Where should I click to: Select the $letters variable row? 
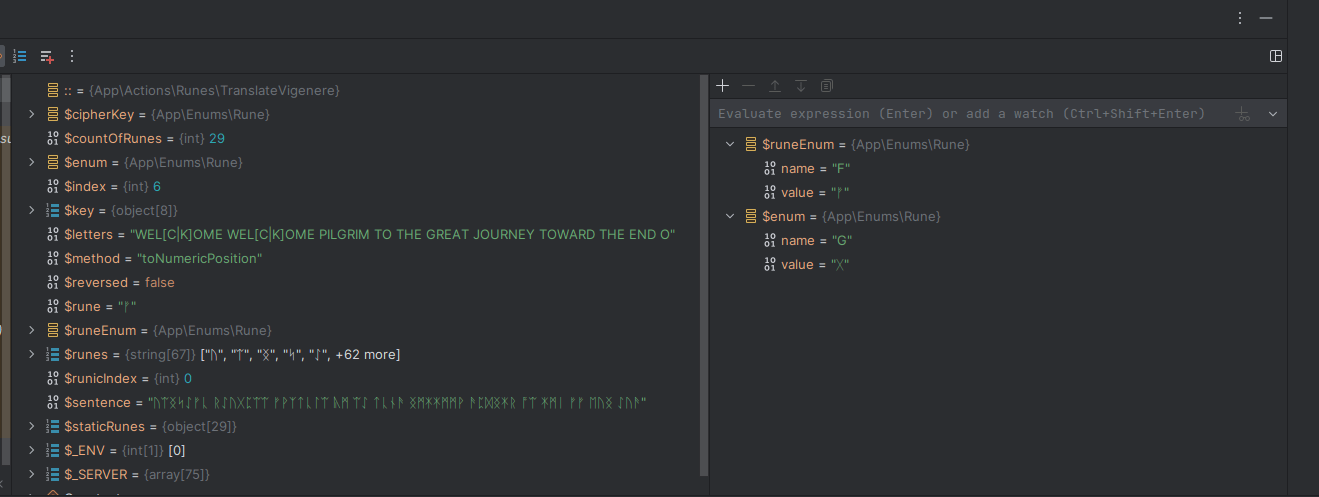coord(370,235)
